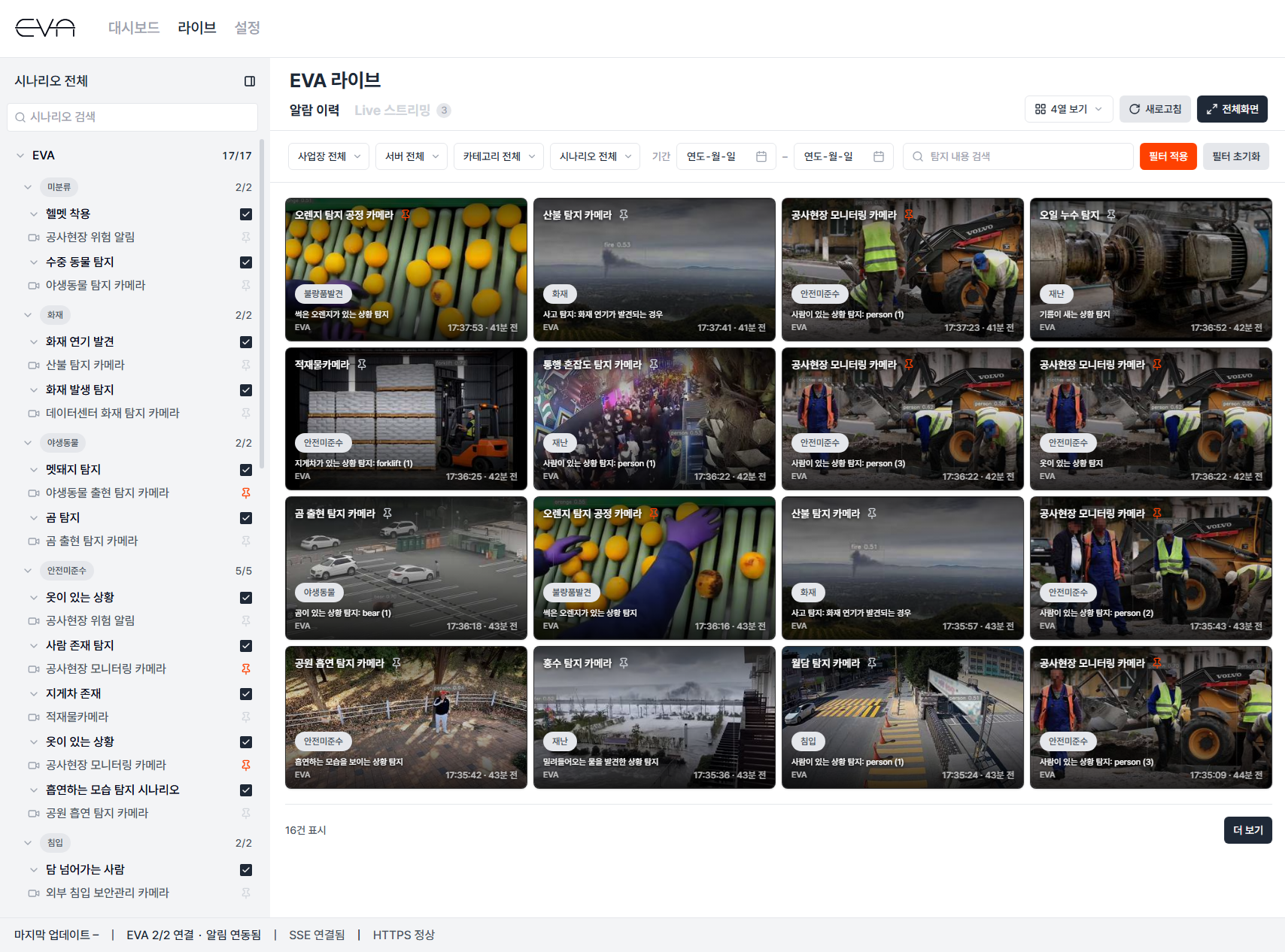Pin the 월담 탐지 카메라 card
Viewport: 1285px width, 952px height.
pos(872,663)
